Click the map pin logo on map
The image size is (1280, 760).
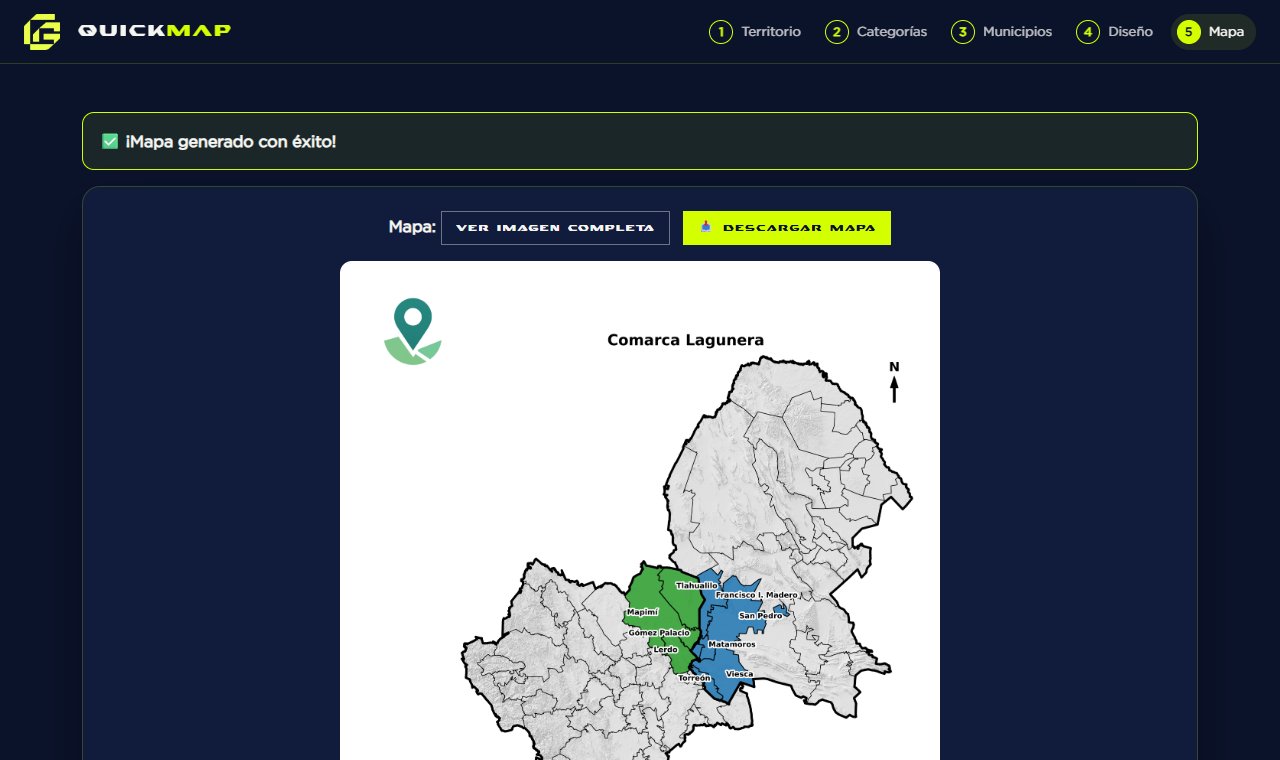[413, 331]
